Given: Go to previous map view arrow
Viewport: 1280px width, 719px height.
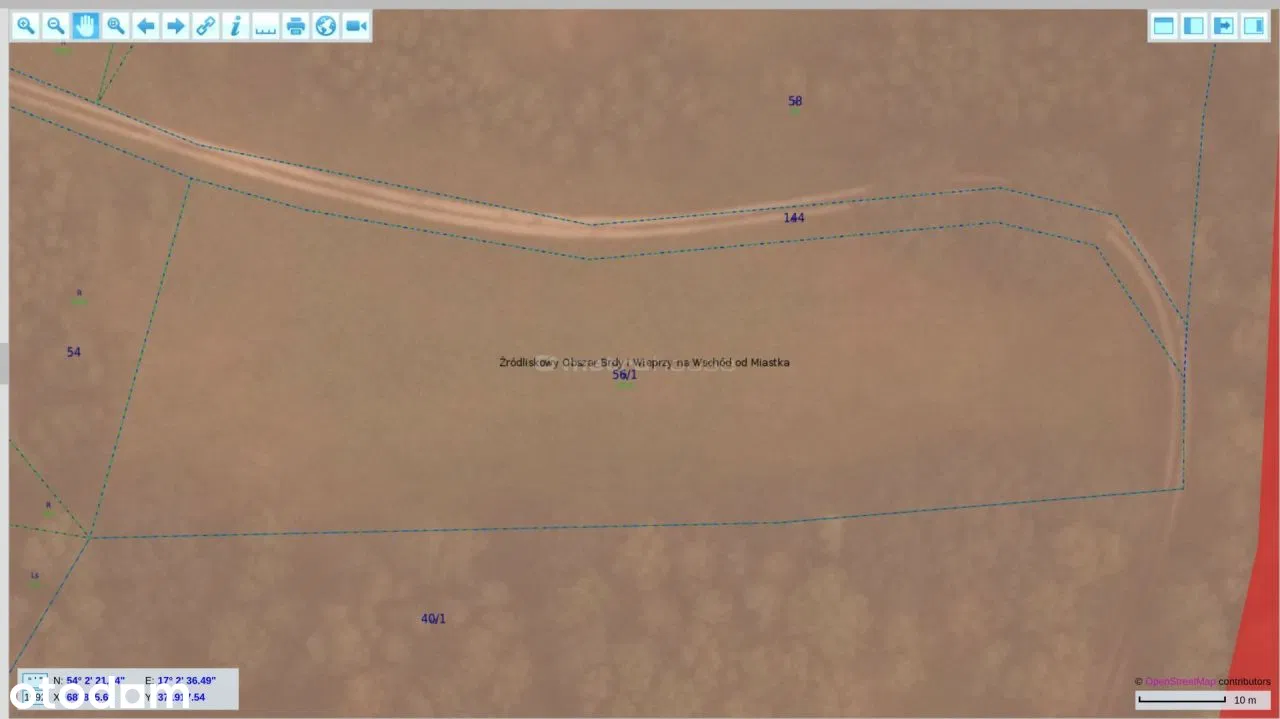Looking at the screenshot, I should tap(146, 26).
